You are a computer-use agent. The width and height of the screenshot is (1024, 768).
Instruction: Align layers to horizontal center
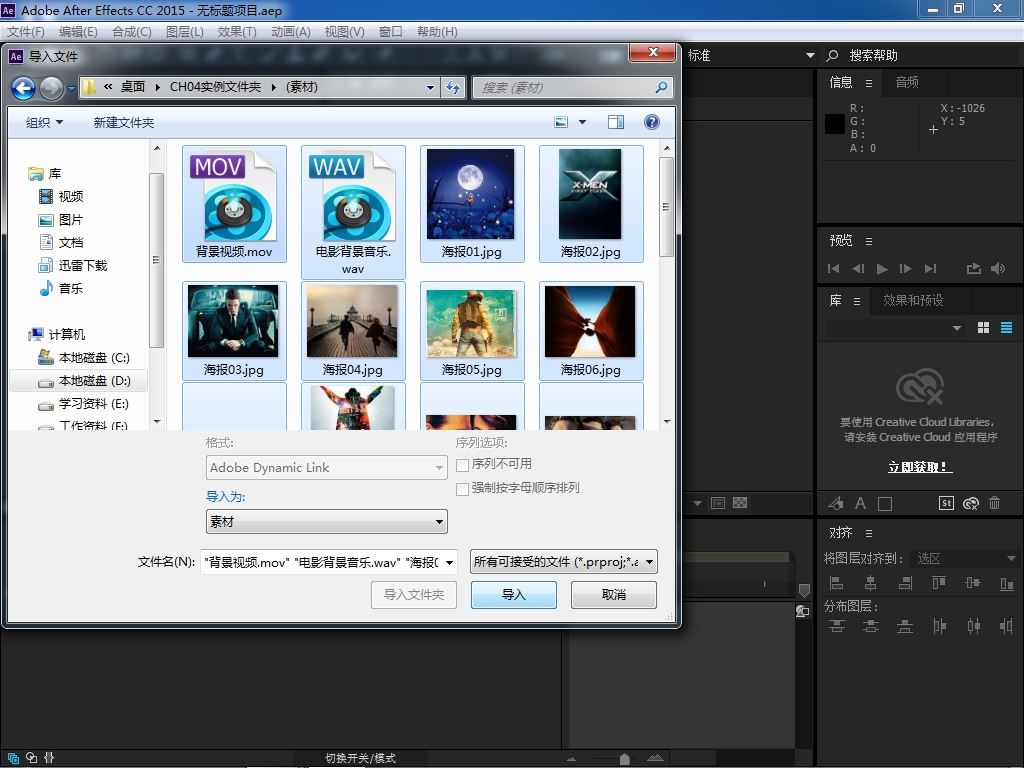tap(871, 583)
